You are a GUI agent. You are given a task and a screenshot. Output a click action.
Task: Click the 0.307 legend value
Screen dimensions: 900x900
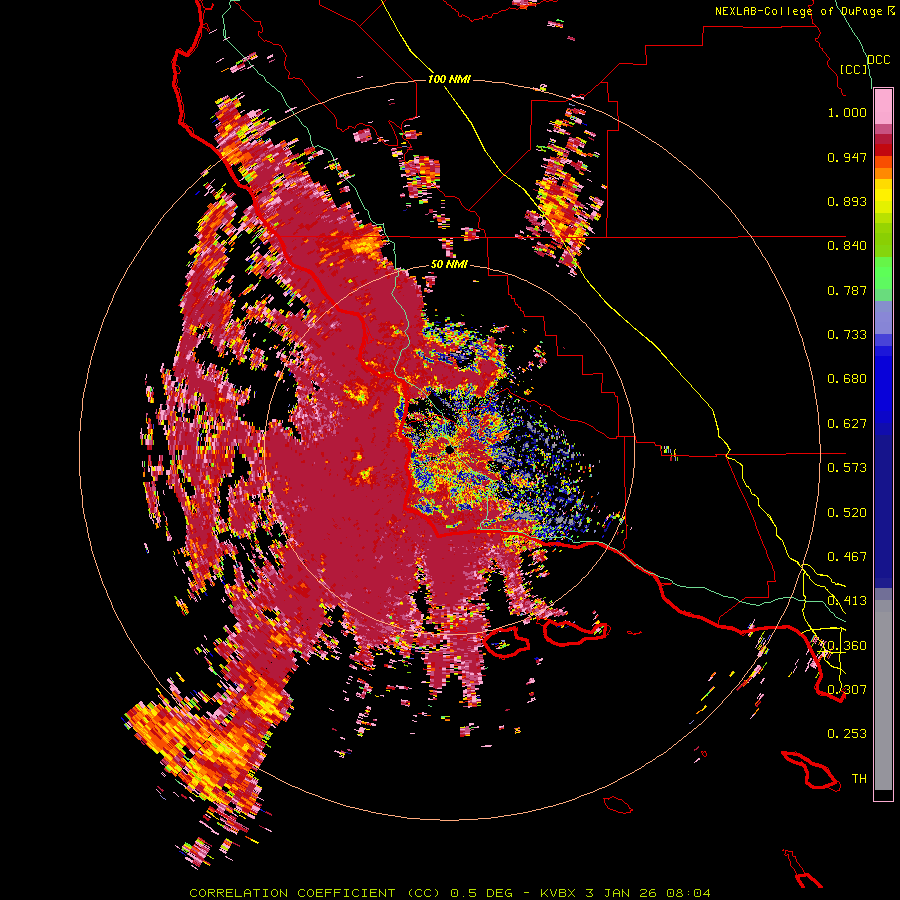coord(847,690)
